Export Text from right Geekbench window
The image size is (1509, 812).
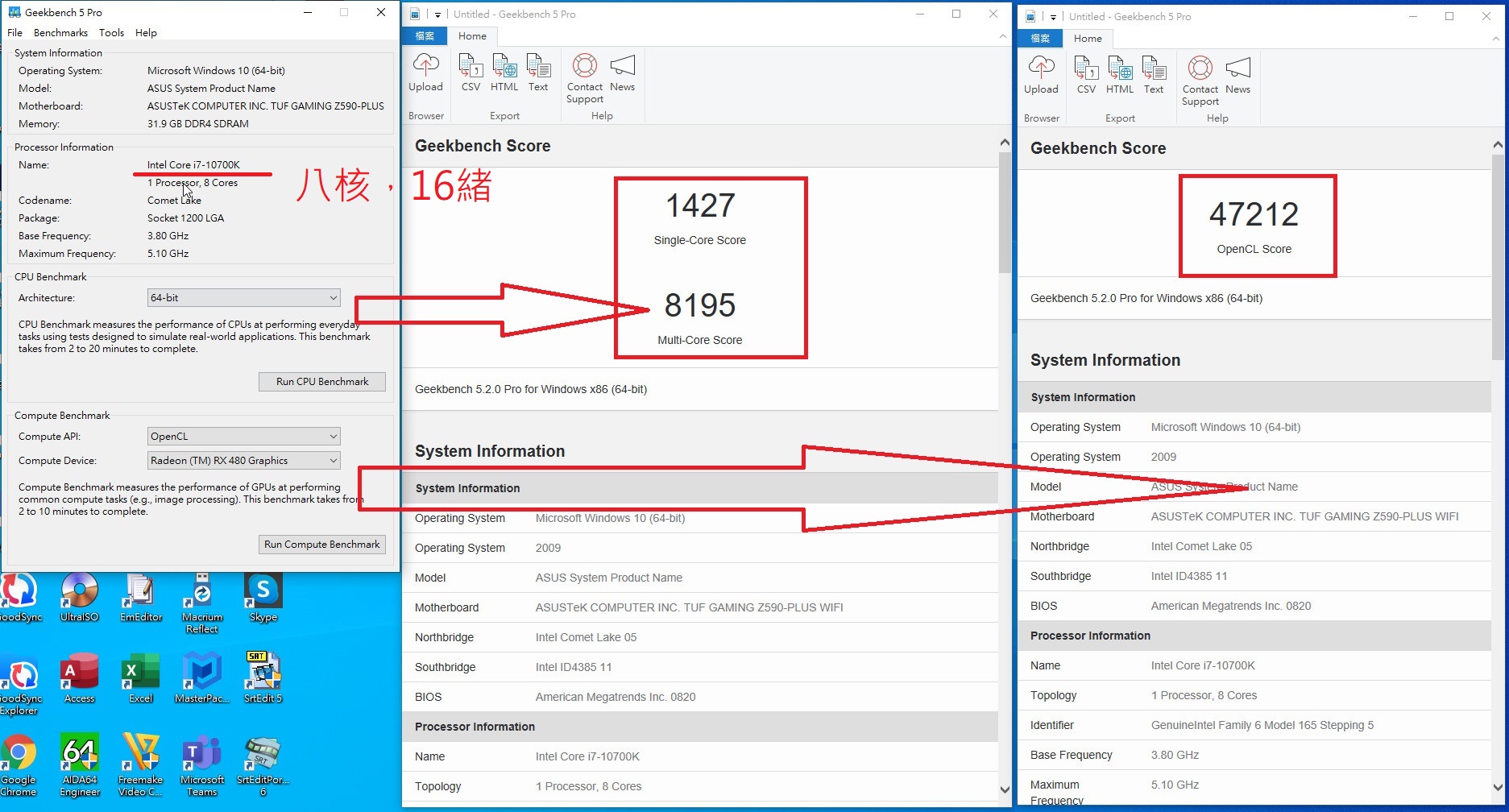(1154, 75)
